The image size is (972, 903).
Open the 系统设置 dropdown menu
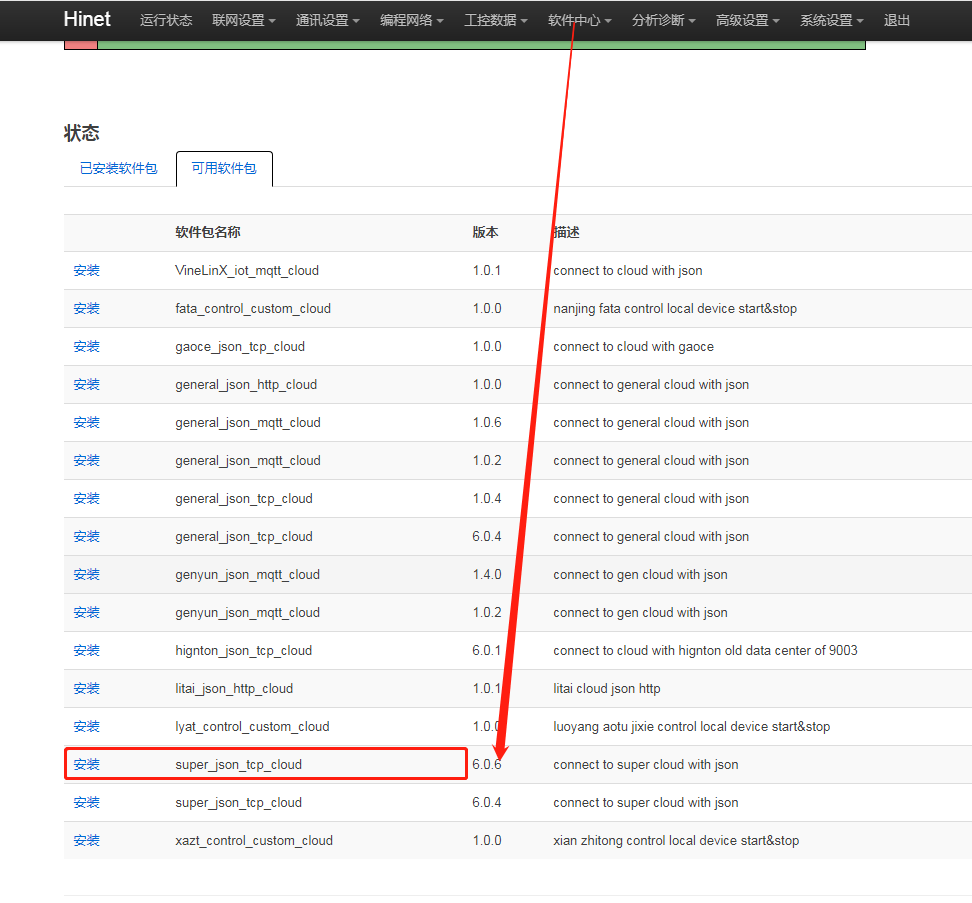point(831,20)
